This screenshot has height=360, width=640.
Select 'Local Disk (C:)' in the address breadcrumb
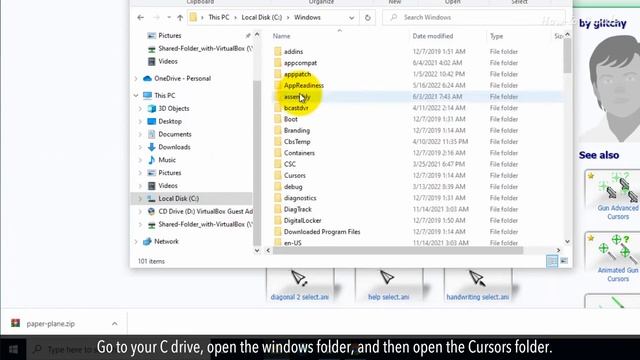pos(262,17)
